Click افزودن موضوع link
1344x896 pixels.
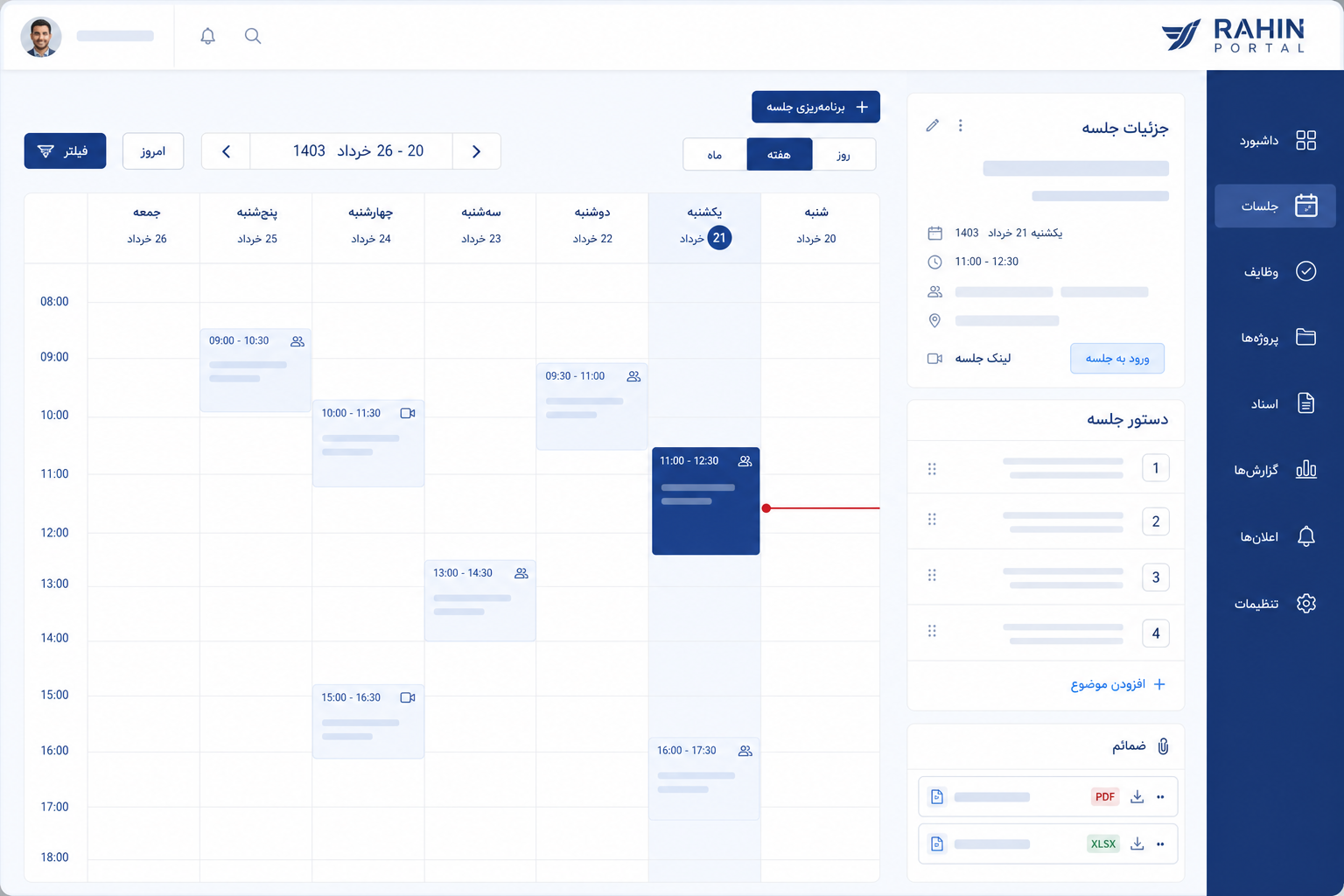point(1117,684)
